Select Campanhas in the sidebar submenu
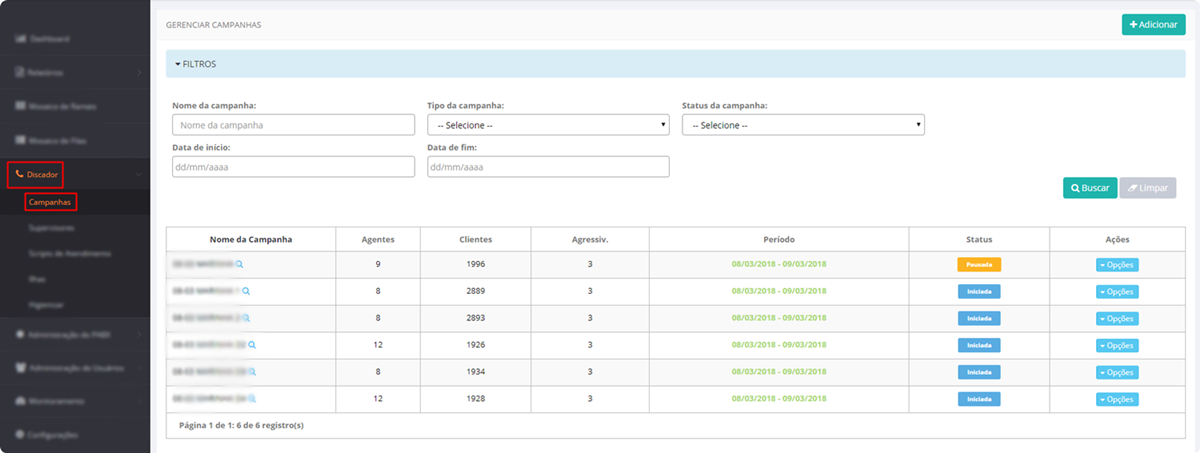Image resolution: width=1200 pixels, height=453 pixels. (x=50, y=202)
